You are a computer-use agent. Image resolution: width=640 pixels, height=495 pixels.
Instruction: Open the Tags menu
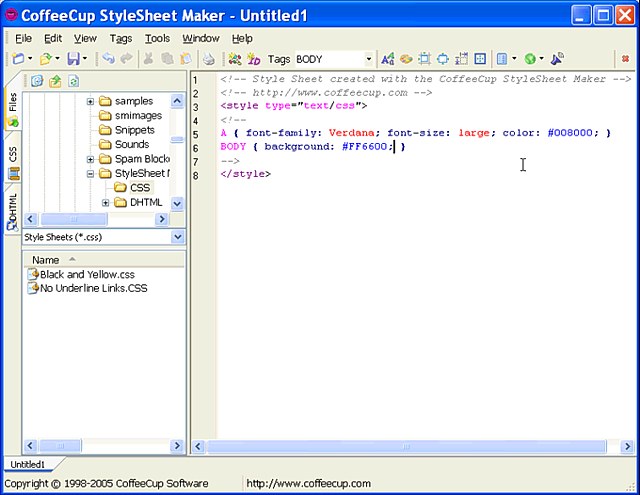(121, 38)
